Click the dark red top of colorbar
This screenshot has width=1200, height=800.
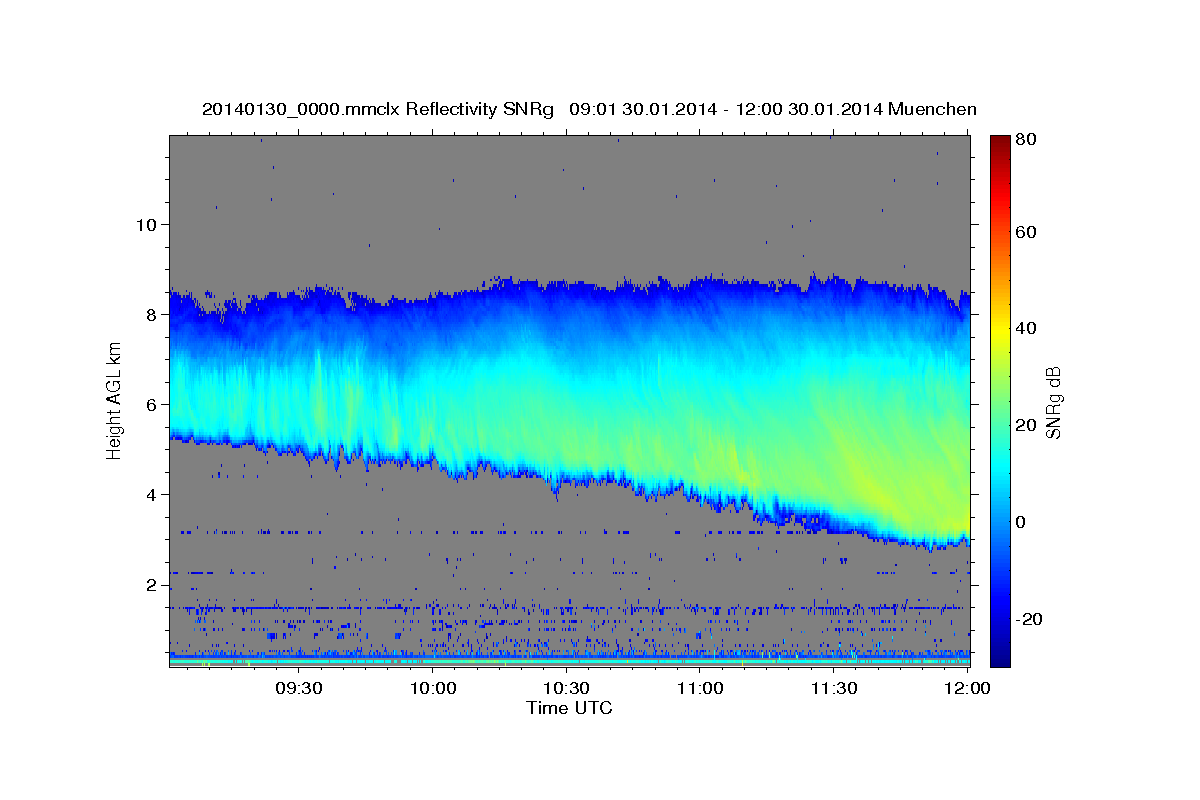999,140
